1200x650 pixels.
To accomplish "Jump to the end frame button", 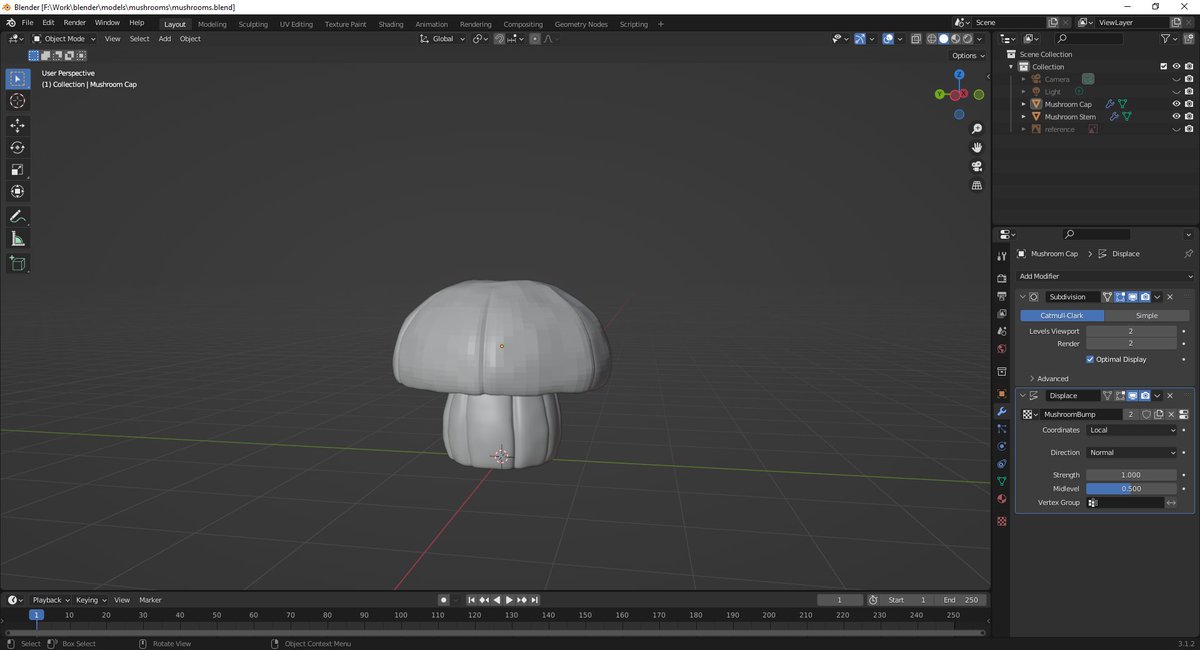I will click(x=535, y=600).
